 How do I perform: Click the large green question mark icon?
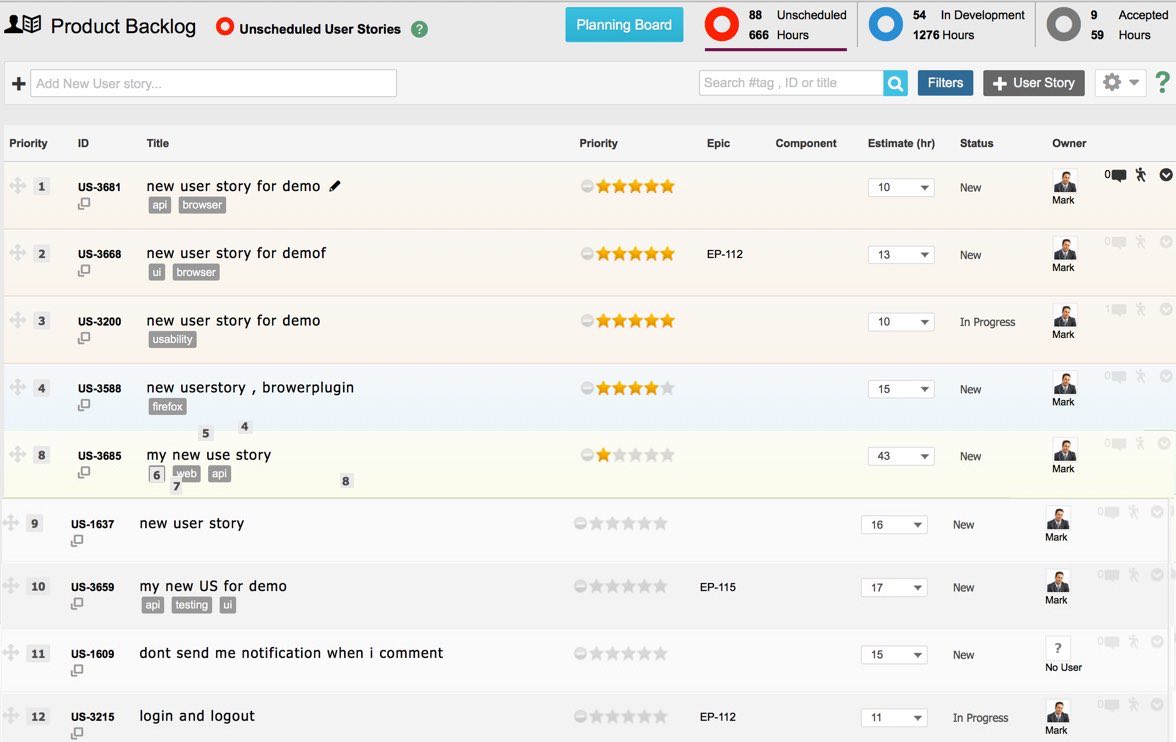1162,83
